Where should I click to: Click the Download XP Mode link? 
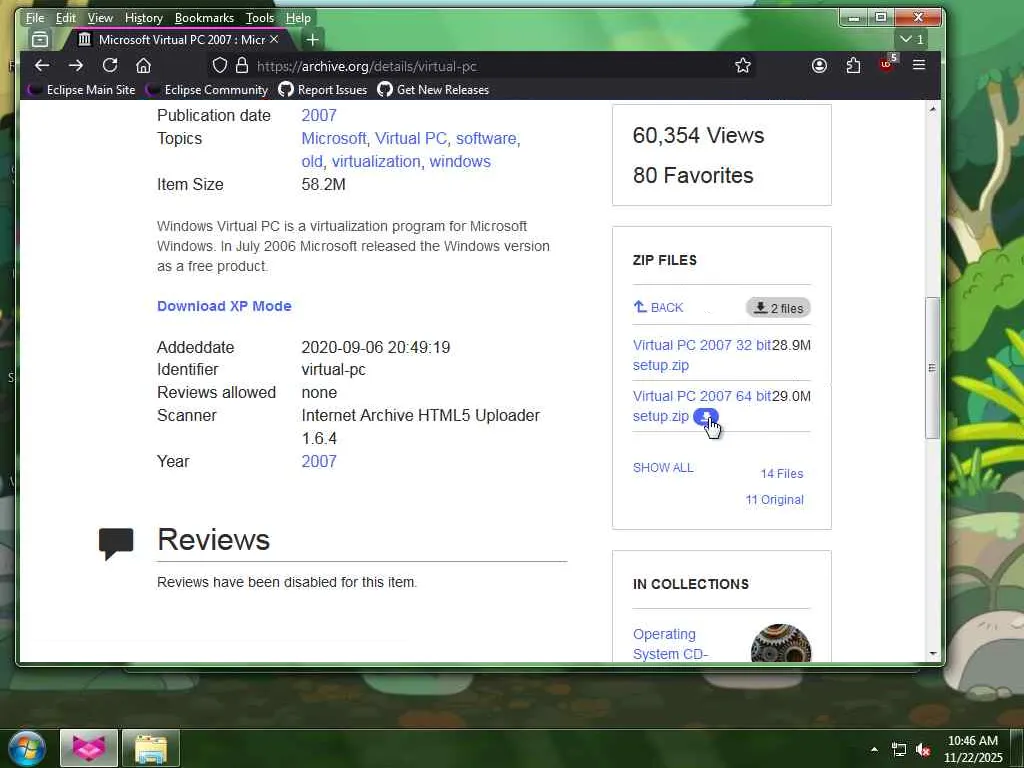click(x=224, y=306)
